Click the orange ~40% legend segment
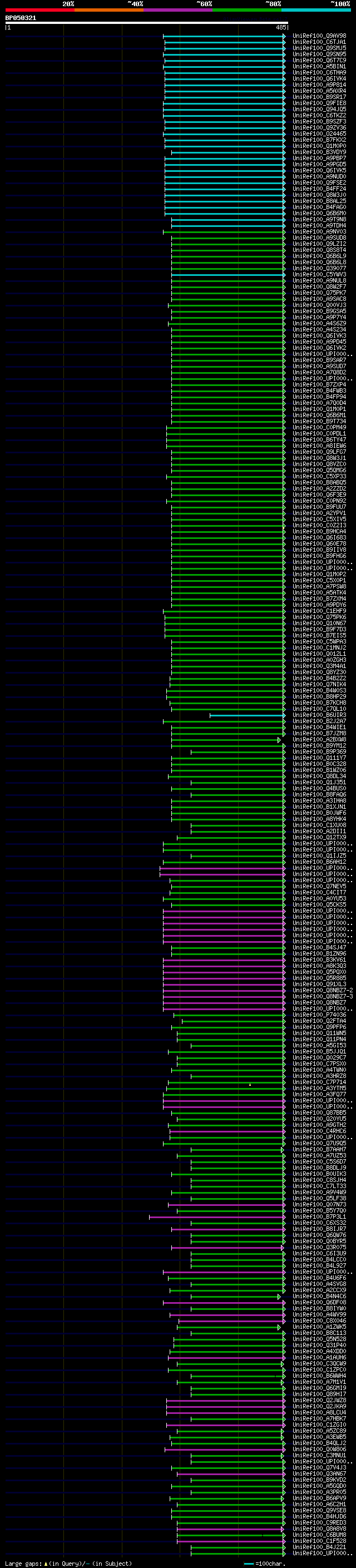 point(109,10)
